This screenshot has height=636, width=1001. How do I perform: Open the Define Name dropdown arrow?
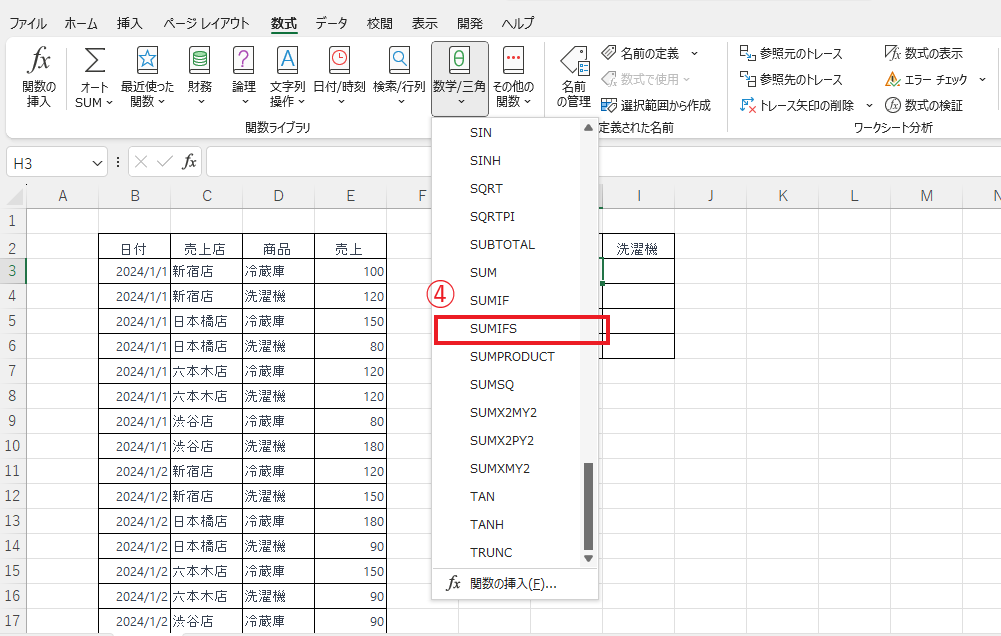[x=695, y=53]
